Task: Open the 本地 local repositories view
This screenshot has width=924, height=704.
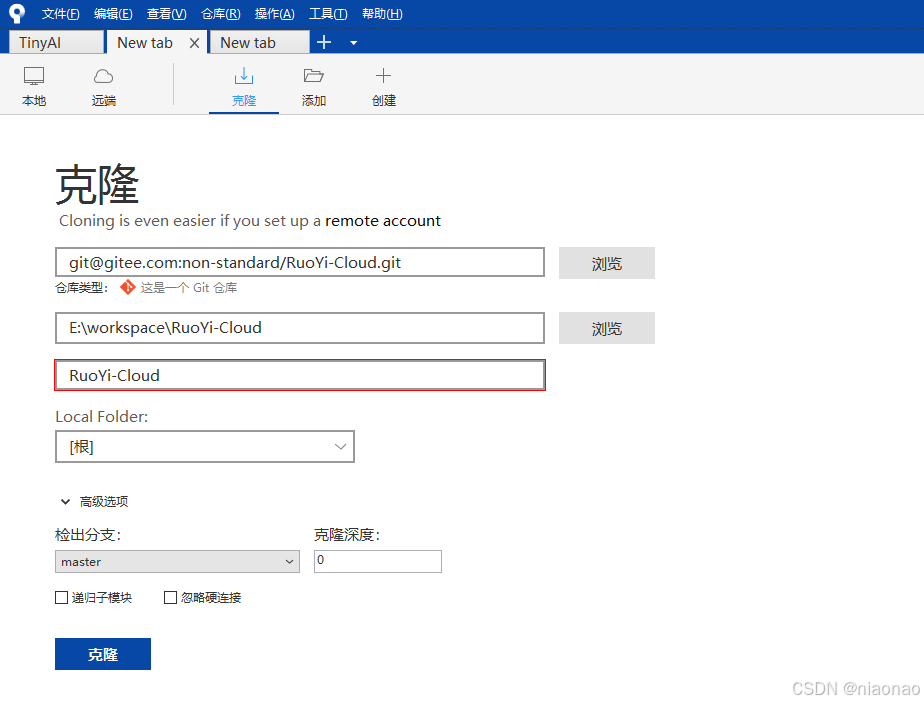Action: (34, 86)
